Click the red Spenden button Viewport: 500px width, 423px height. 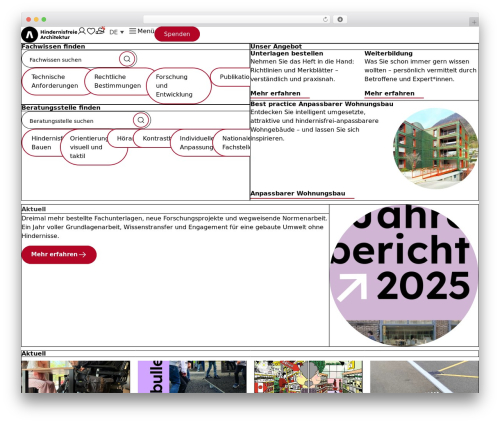[x=177, y=34]
